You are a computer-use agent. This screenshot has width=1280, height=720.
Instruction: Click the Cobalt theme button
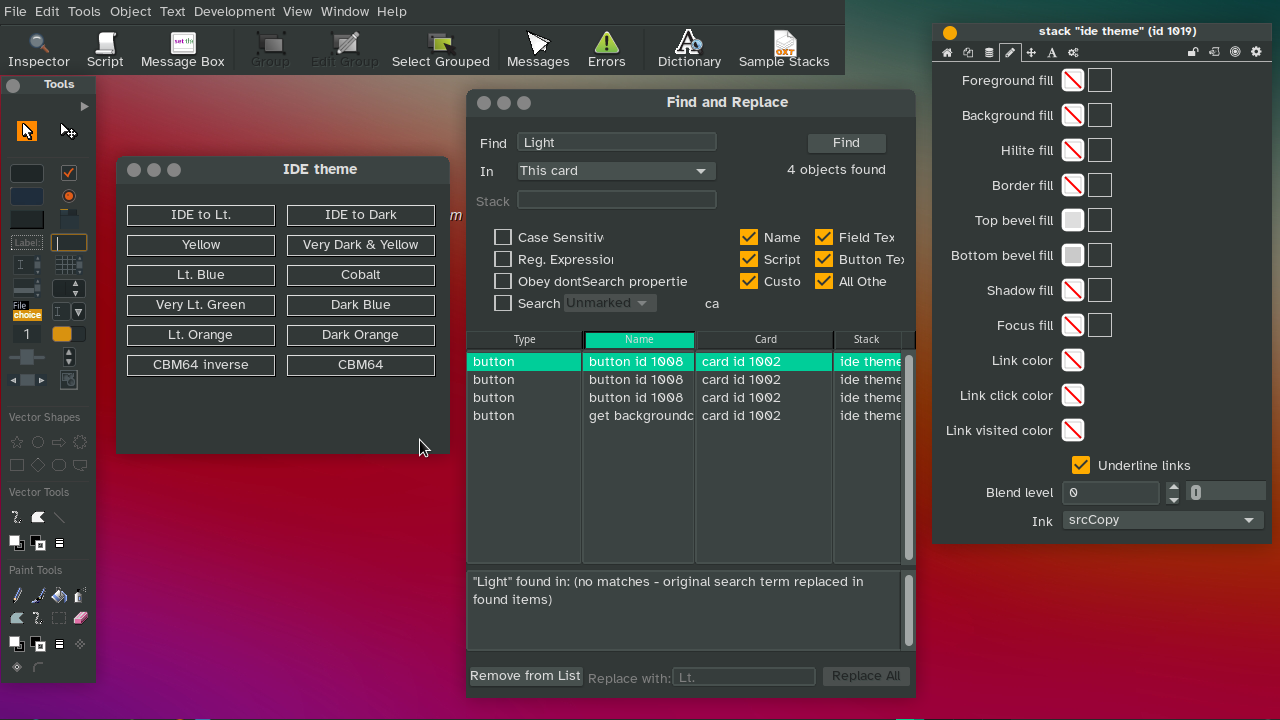pyautogui.click(x=361, y=275)
